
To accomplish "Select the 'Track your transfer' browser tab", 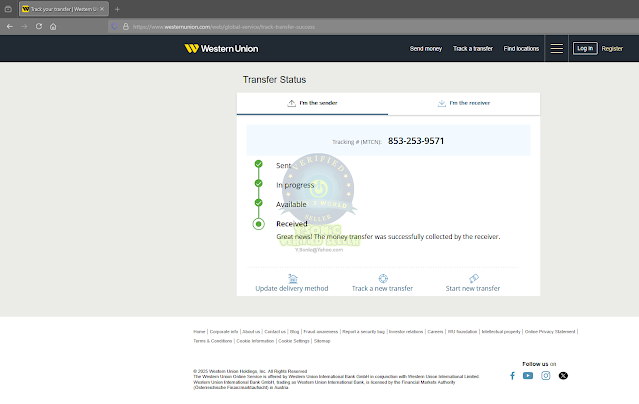I will [64, 9].
